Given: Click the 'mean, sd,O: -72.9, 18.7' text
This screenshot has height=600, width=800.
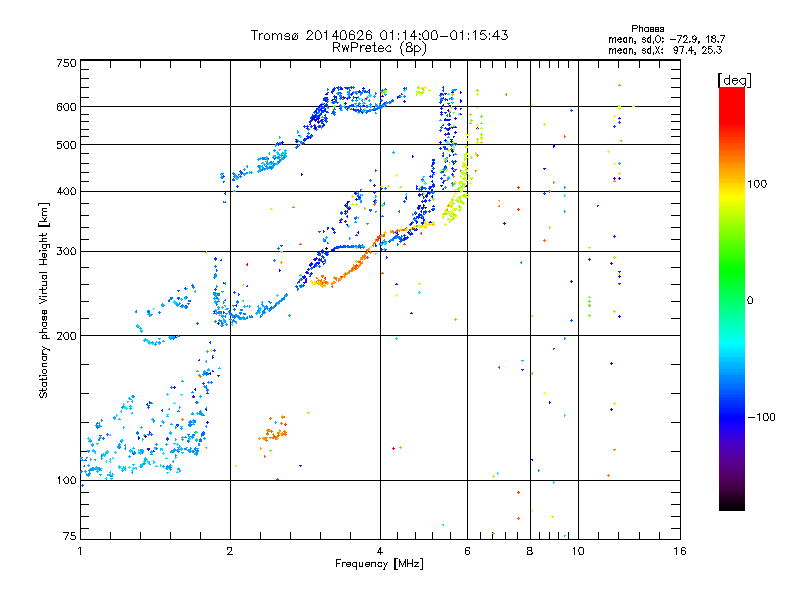Looking at the screenshot, I should pos(666,39).
